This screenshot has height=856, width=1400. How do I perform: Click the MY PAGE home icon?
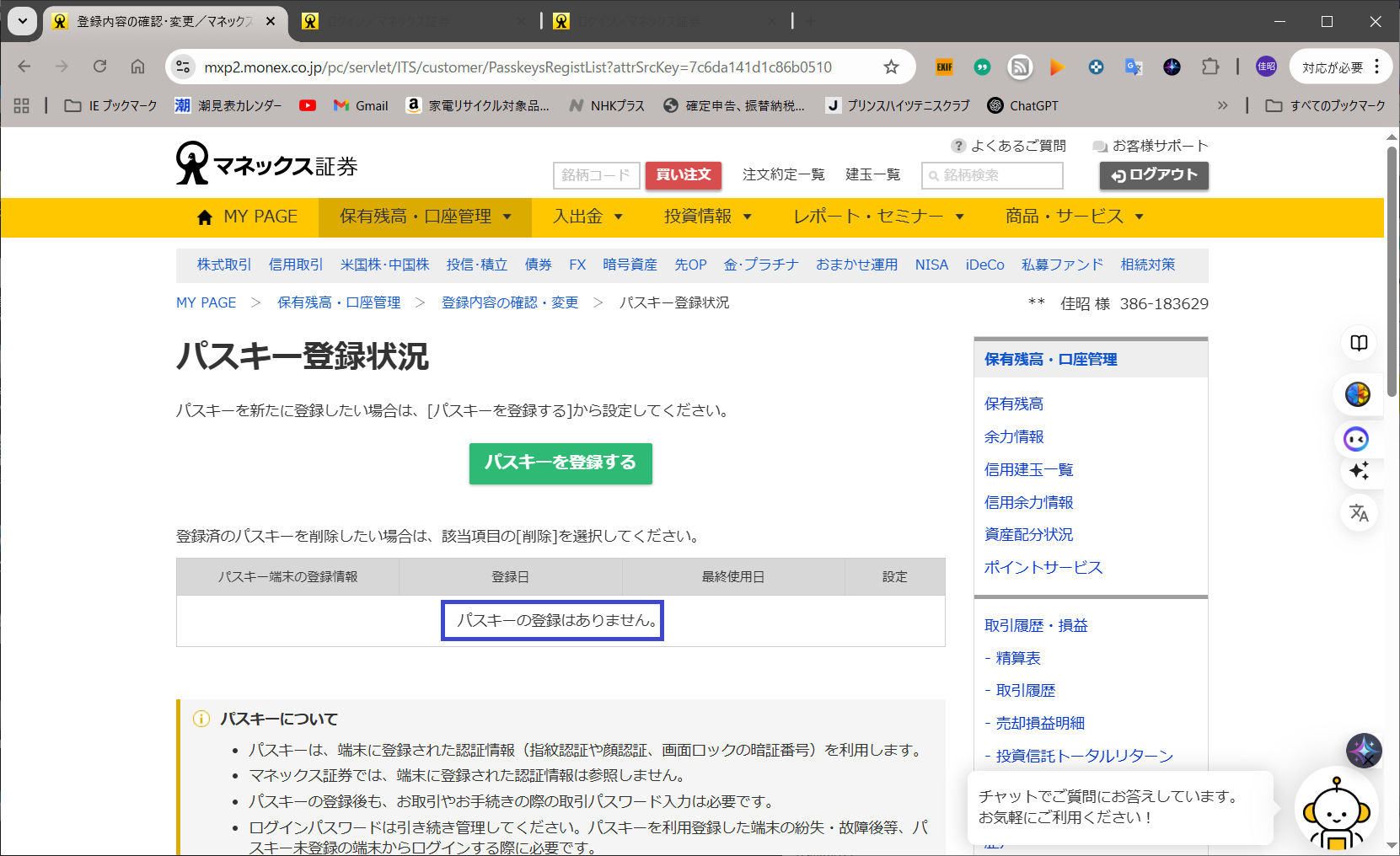pos(204,217)
